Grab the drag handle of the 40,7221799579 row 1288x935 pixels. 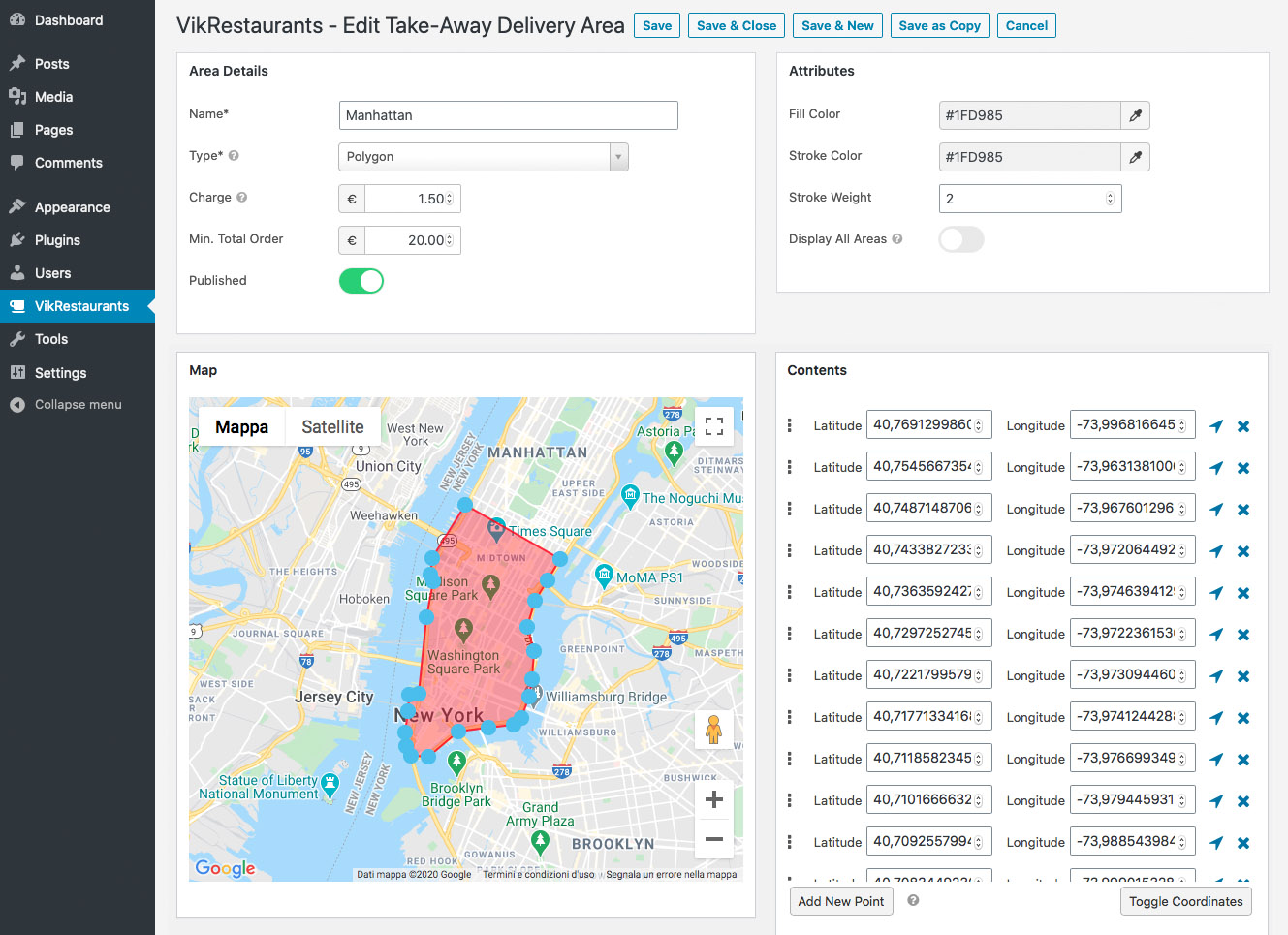pos(790,675)
